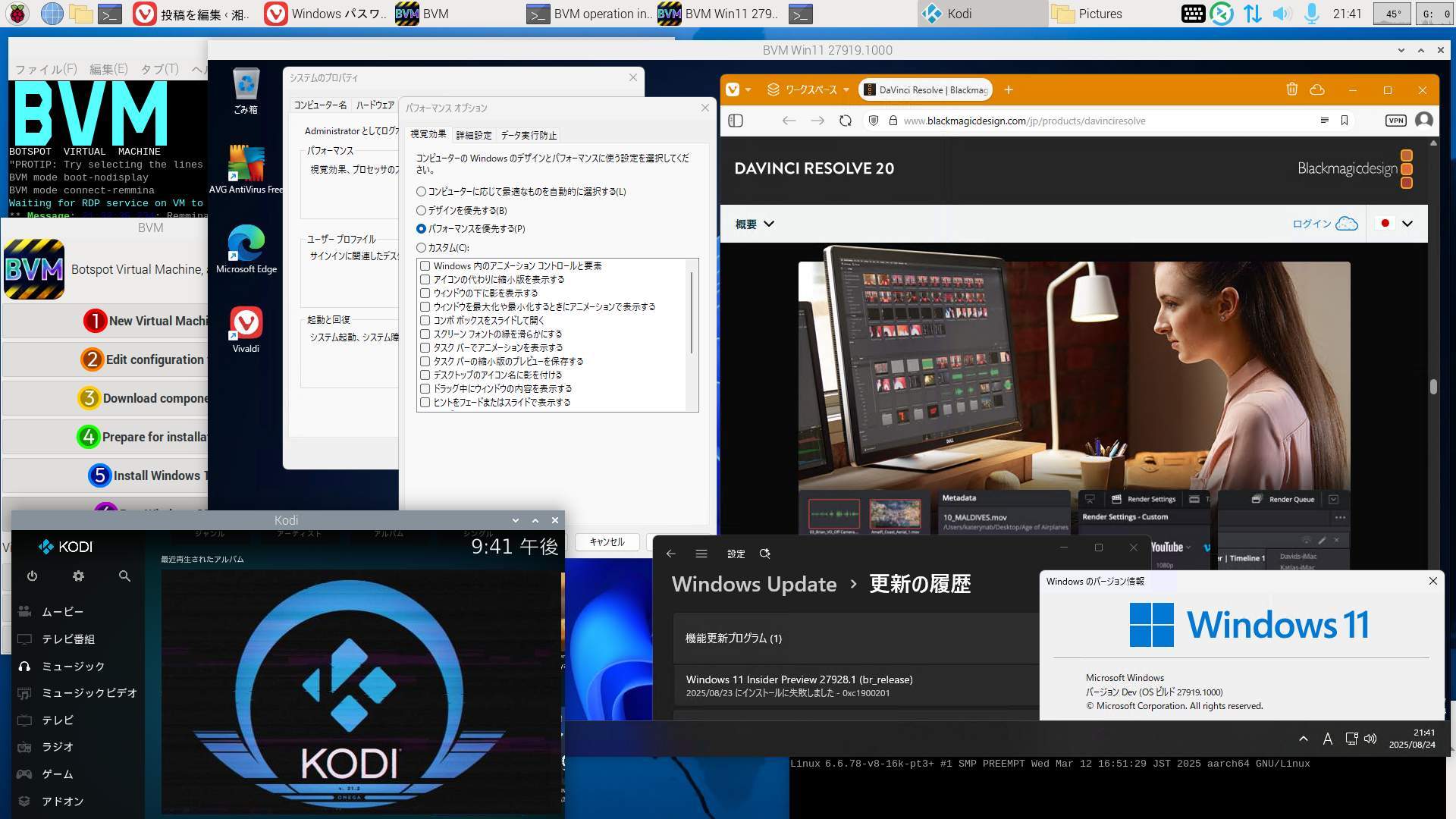Bookmark the Blackmagic Design page

click(x=1344, y=121)
